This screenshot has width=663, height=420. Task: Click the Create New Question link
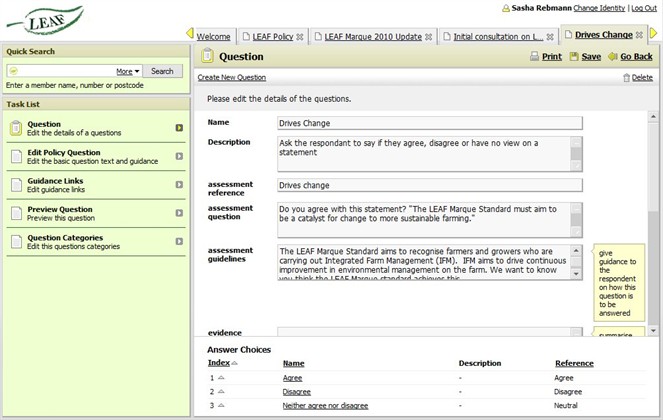pyautogui.click(x=232, y=77)
